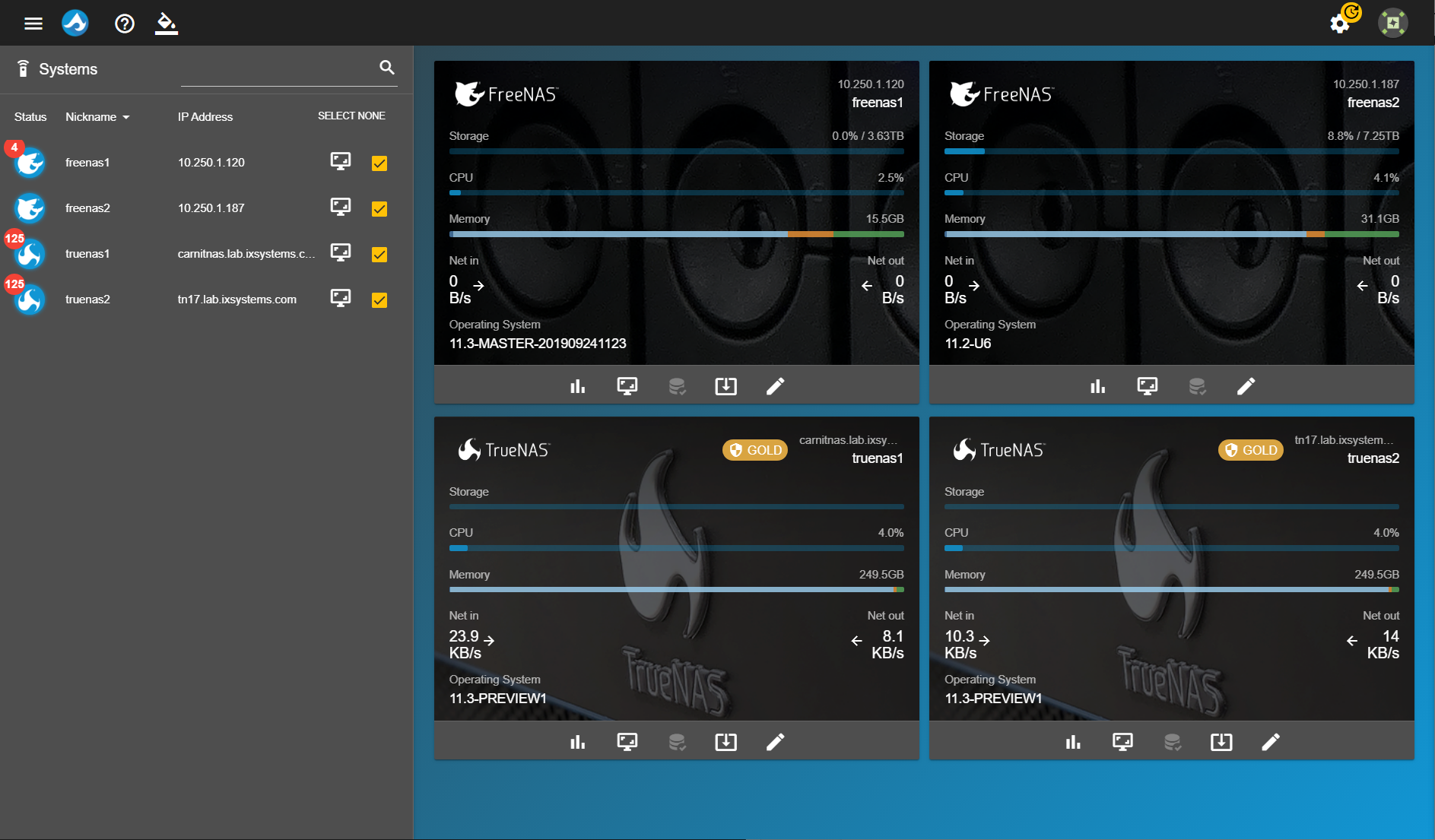Click FreeNAS logo on freenas1 card
This screenshot has width=1435, height=840.
506,94
